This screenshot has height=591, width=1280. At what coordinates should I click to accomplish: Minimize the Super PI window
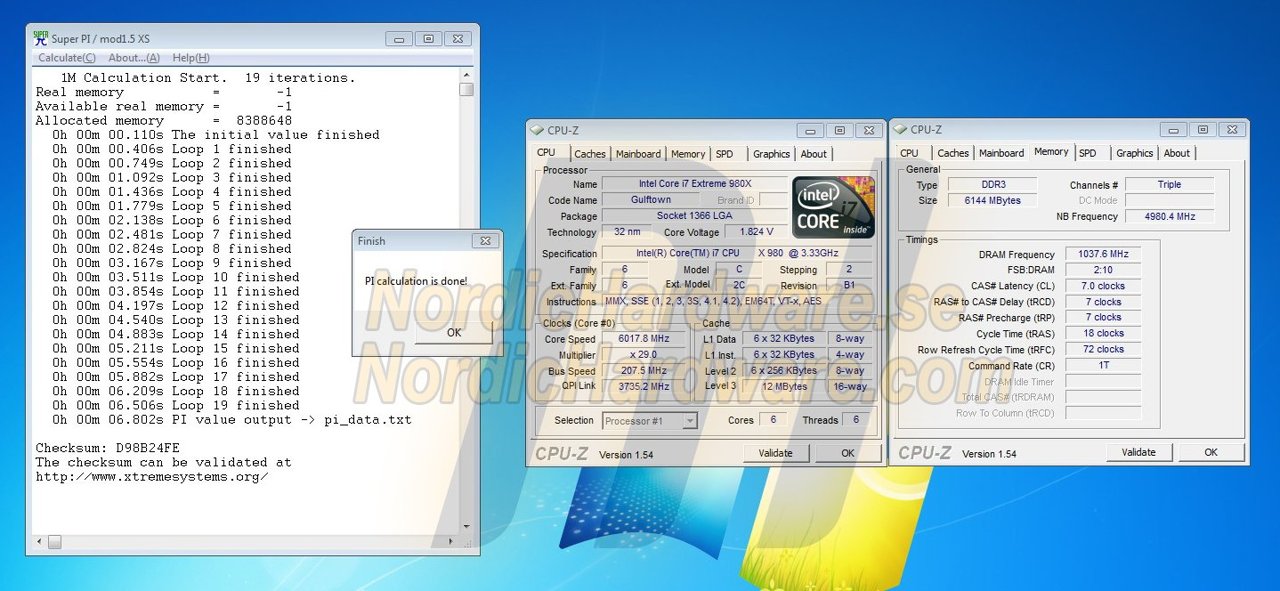point(399,39)
